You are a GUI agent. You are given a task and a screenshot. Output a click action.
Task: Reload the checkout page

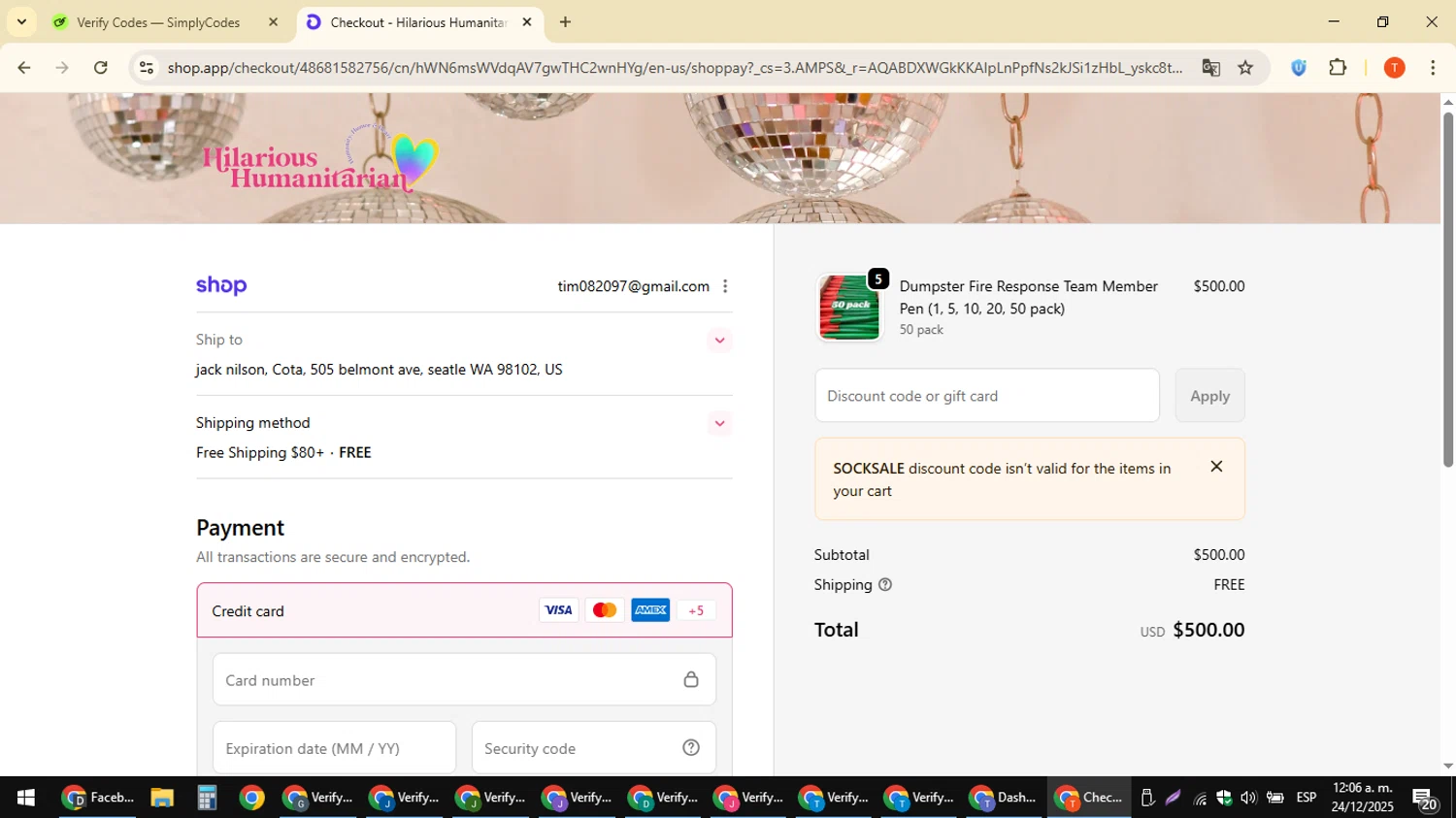(101, 68)
